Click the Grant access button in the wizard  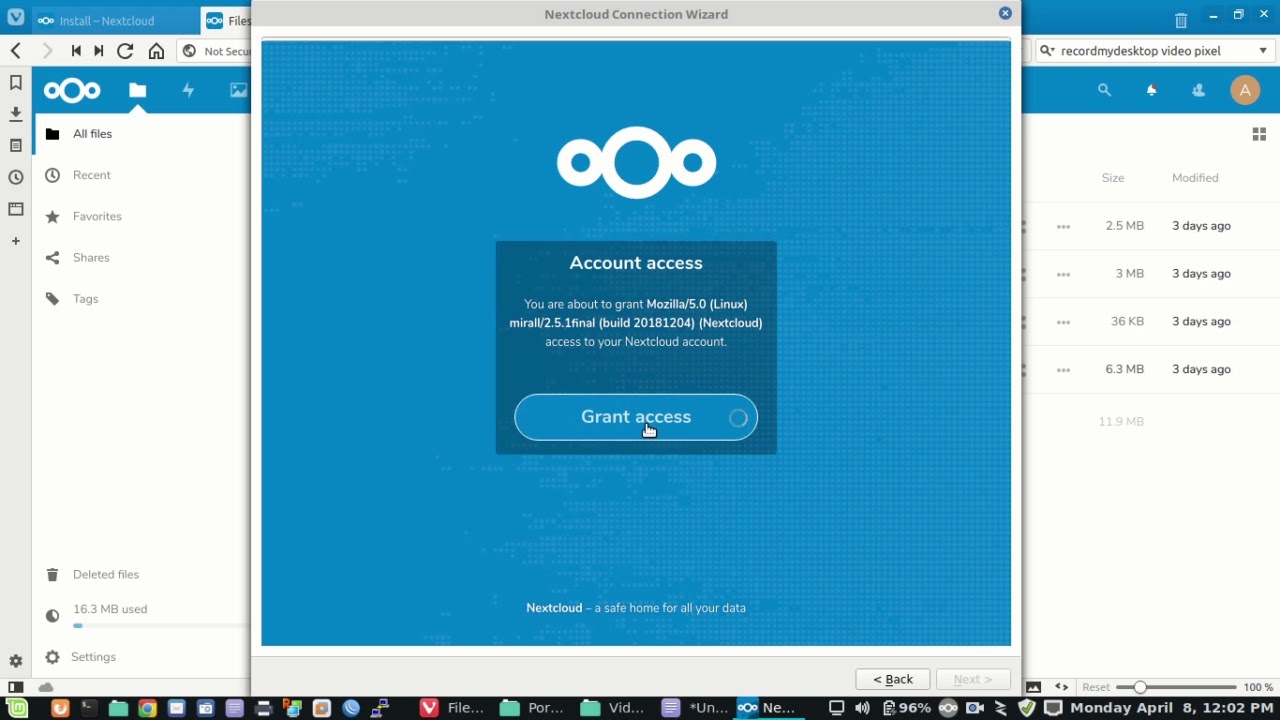(x=636, y=417)
